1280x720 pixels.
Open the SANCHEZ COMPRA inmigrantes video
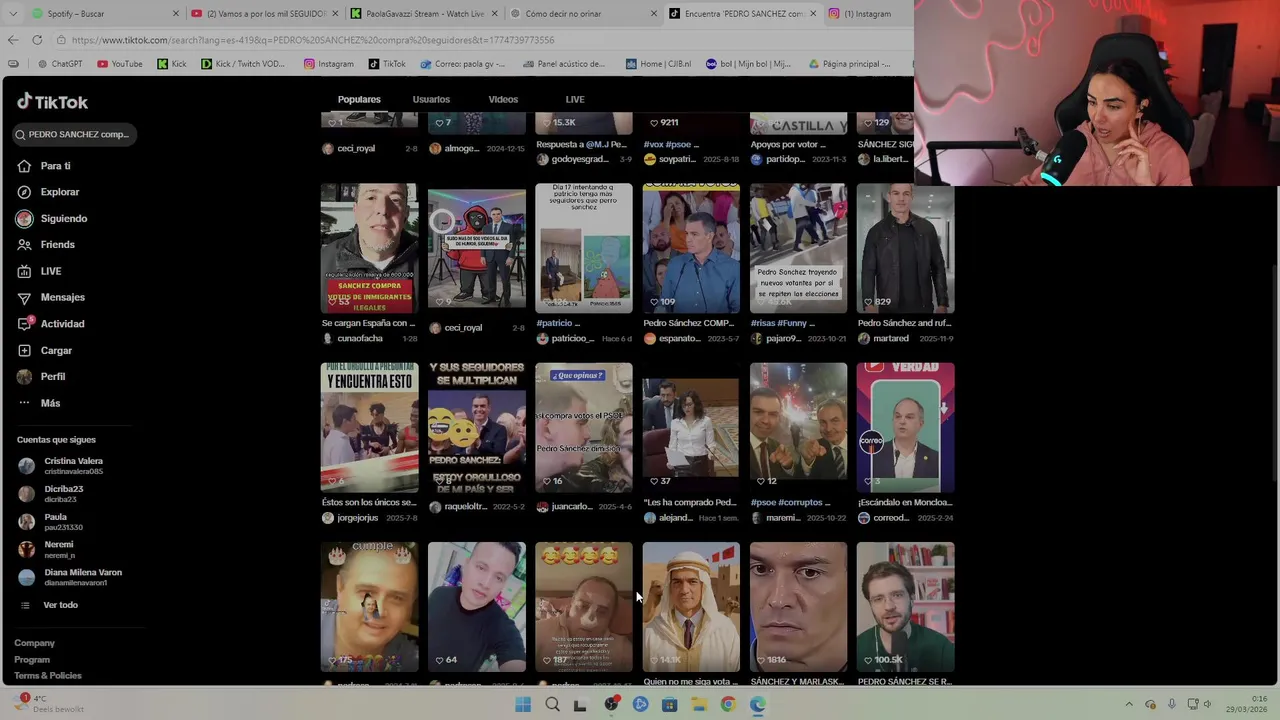[369, 248]
